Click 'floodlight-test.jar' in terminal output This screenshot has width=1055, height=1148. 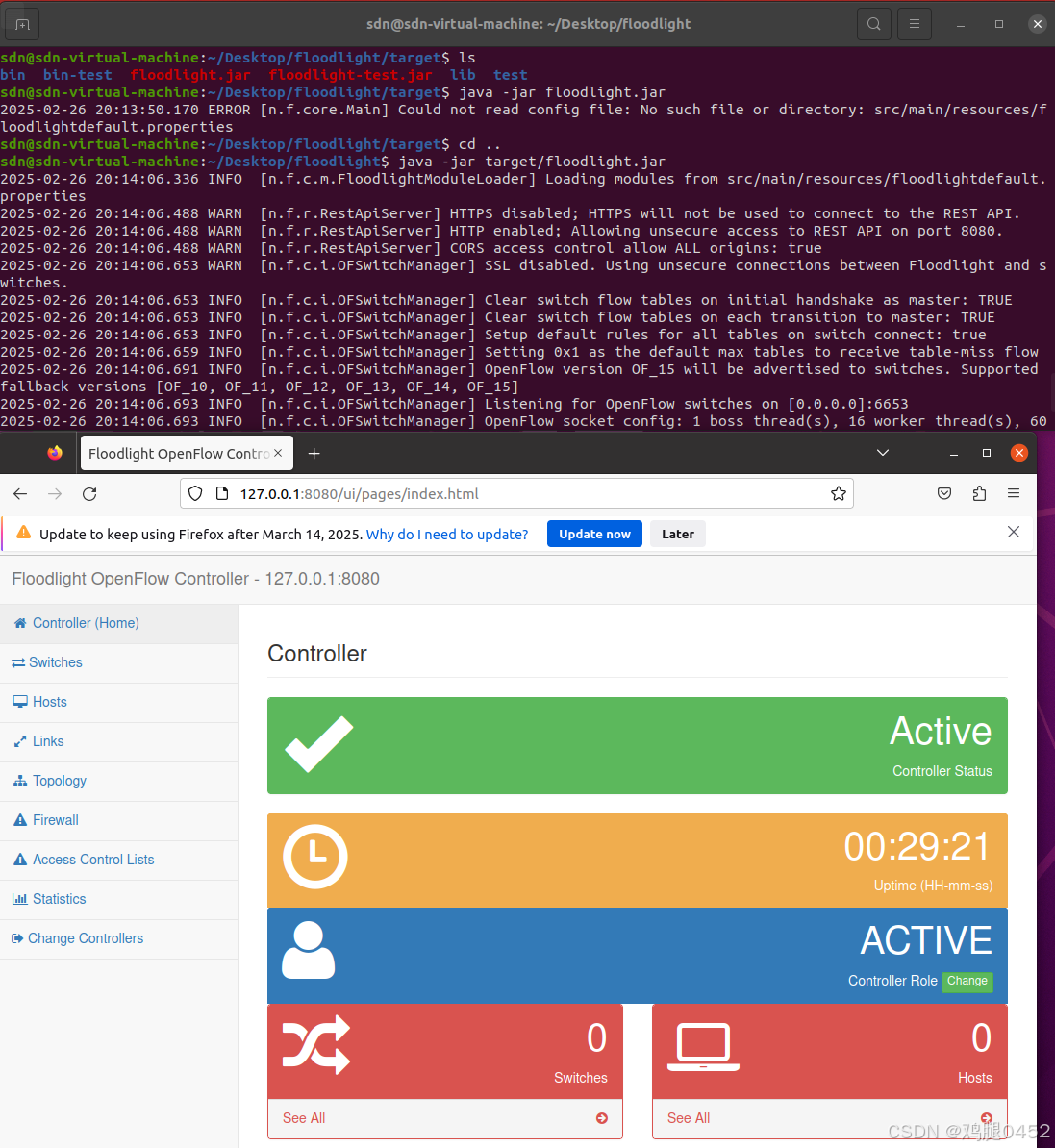pyautogui.click(x=350, y=75)
